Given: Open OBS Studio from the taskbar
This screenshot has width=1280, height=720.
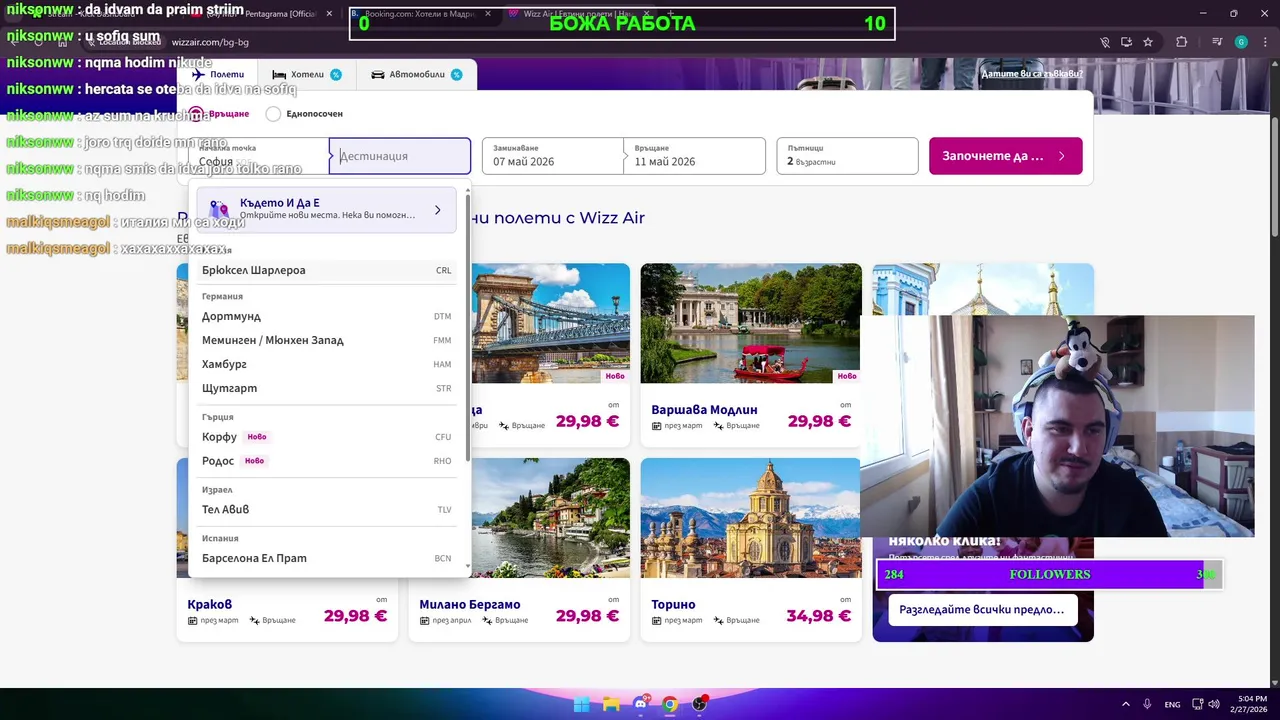Looking at the screenshot, I should (x=700, y=704).
